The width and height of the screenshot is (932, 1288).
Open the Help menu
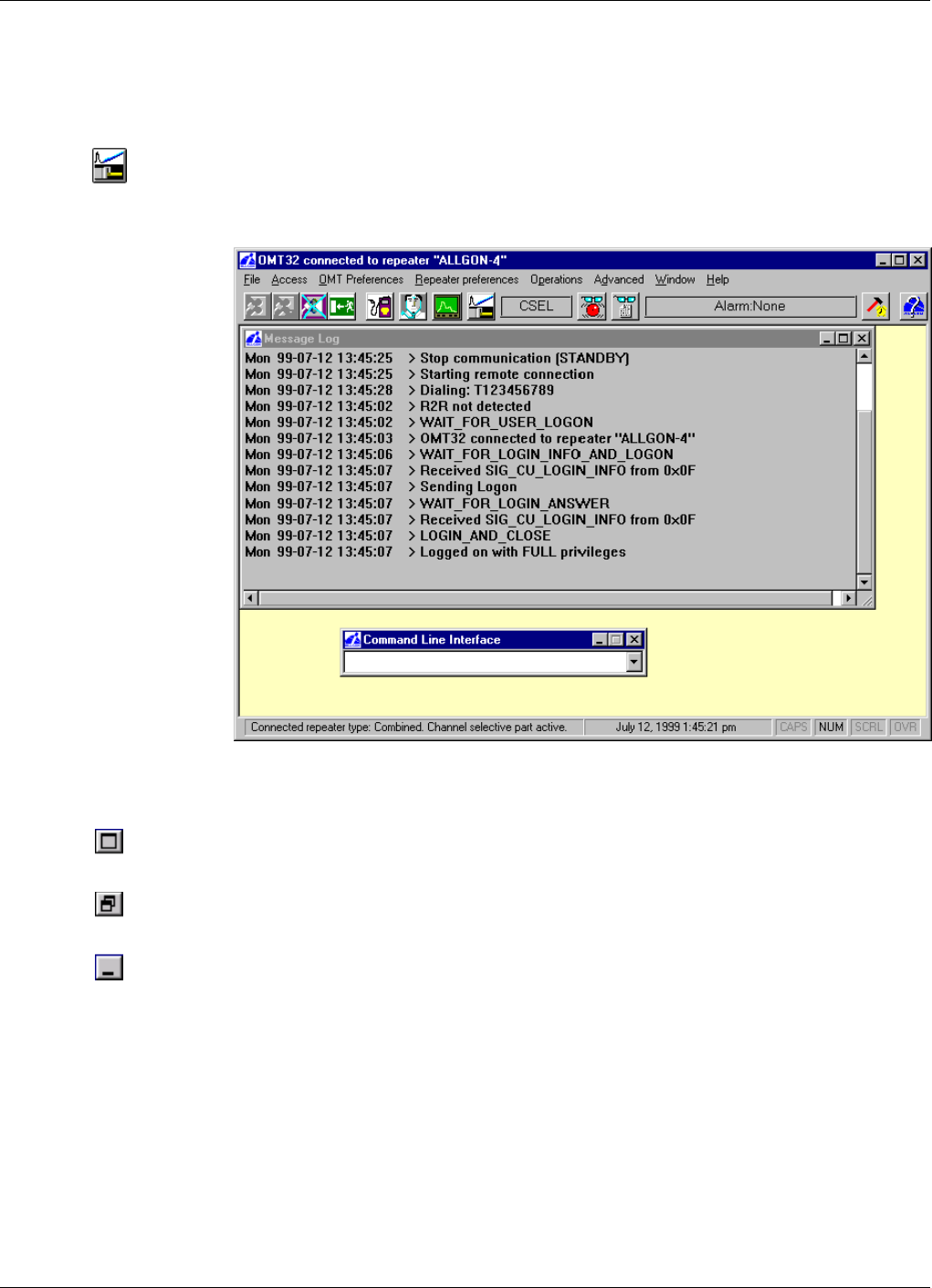click(x=717, y=280)
